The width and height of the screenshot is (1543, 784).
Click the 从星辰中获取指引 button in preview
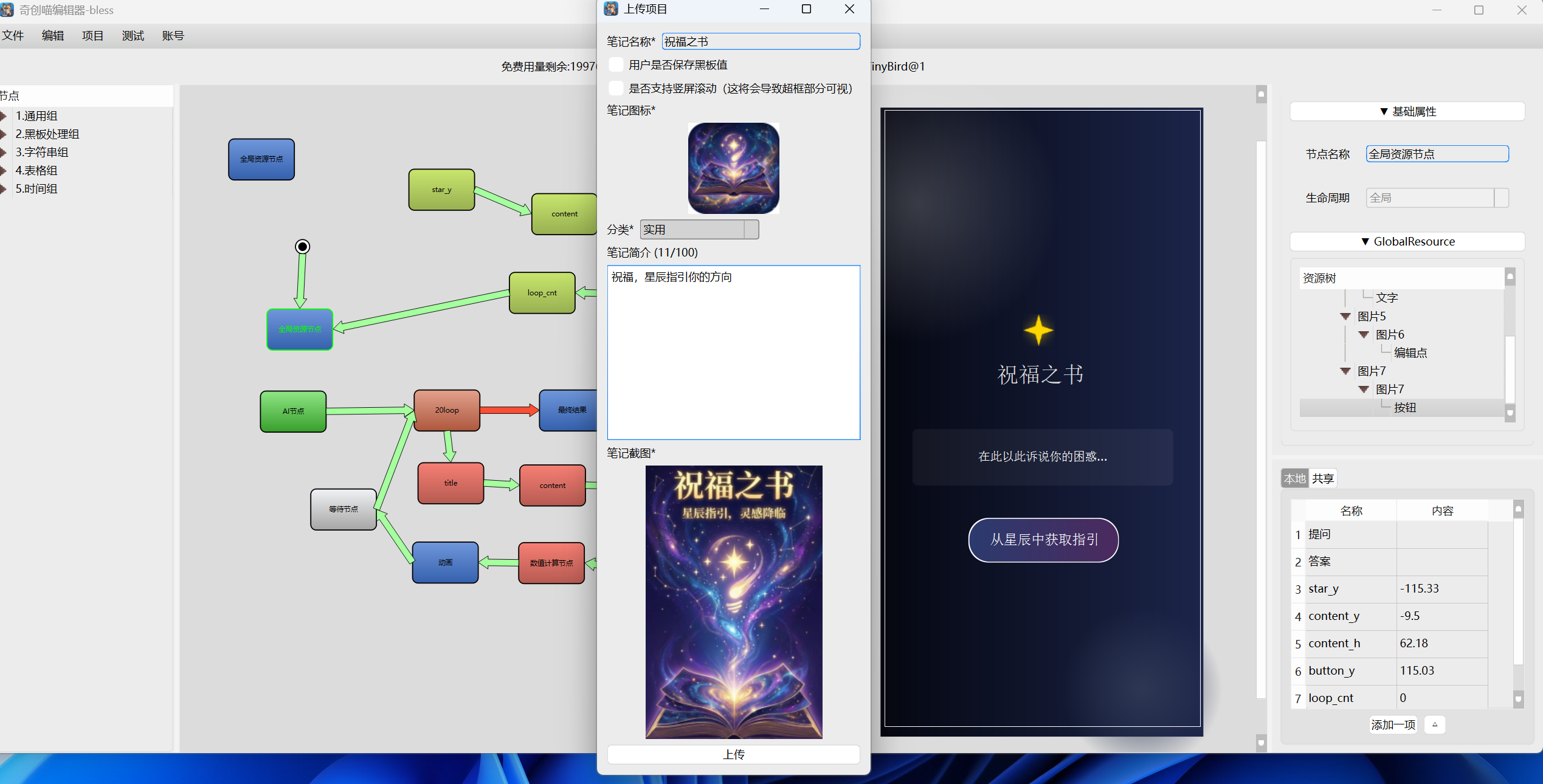[1042, 540]
